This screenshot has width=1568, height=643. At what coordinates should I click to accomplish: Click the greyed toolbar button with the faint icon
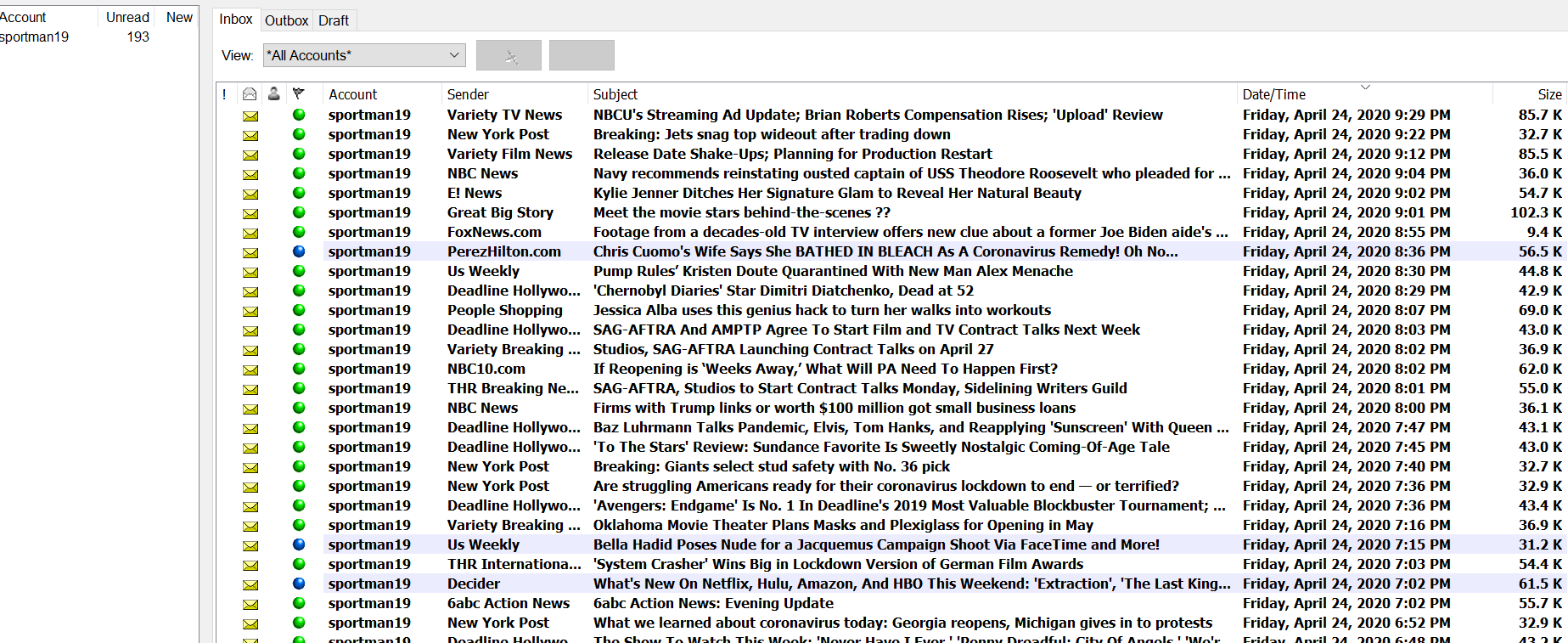[509, 55]
